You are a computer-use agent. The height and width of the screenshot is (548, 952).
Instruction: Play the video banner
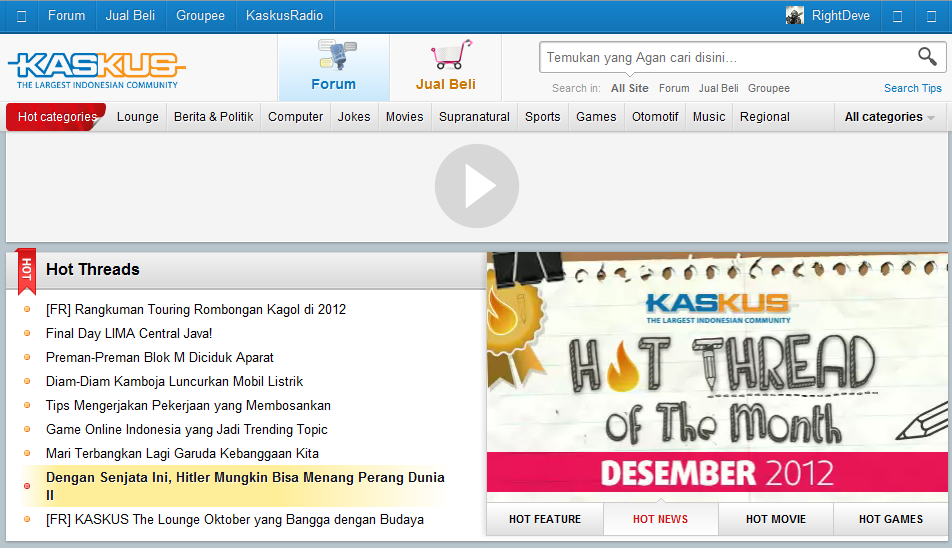pos(477,186)
